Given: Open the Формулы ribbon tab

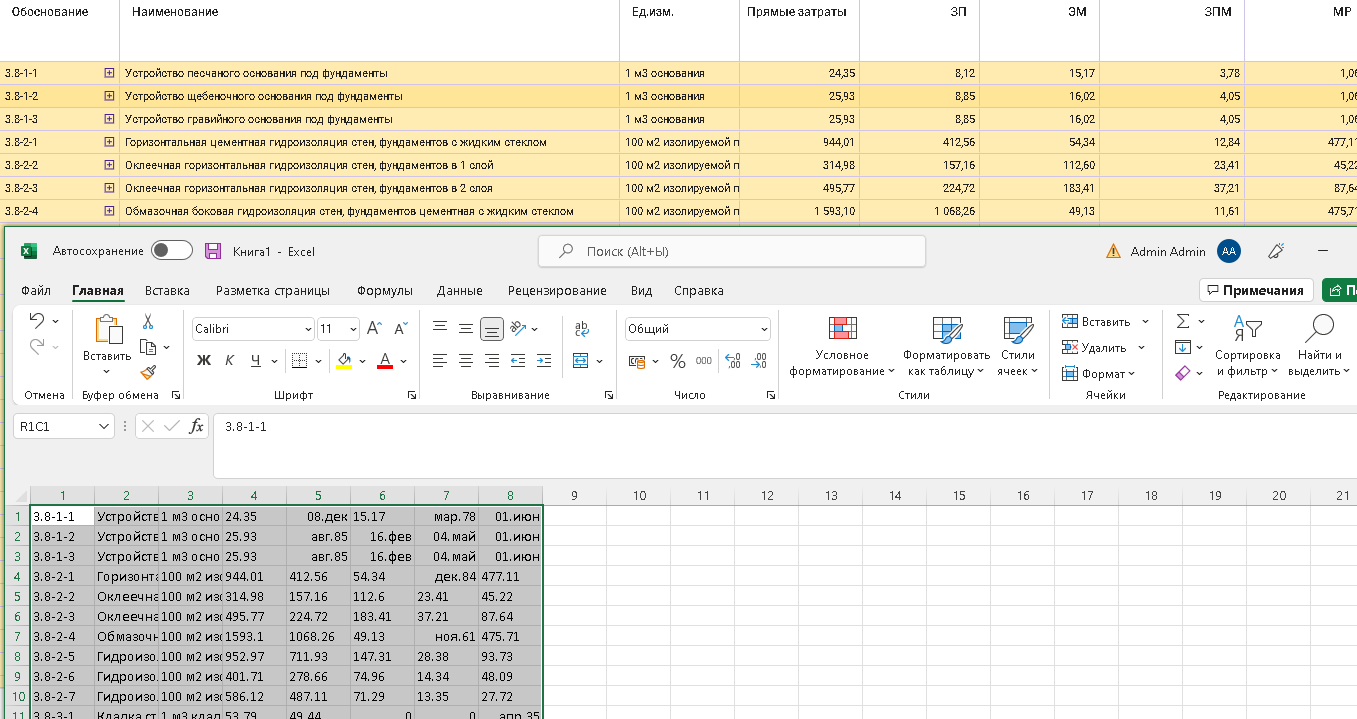Looking at the screenshot, I should click(x=384, y=291).
